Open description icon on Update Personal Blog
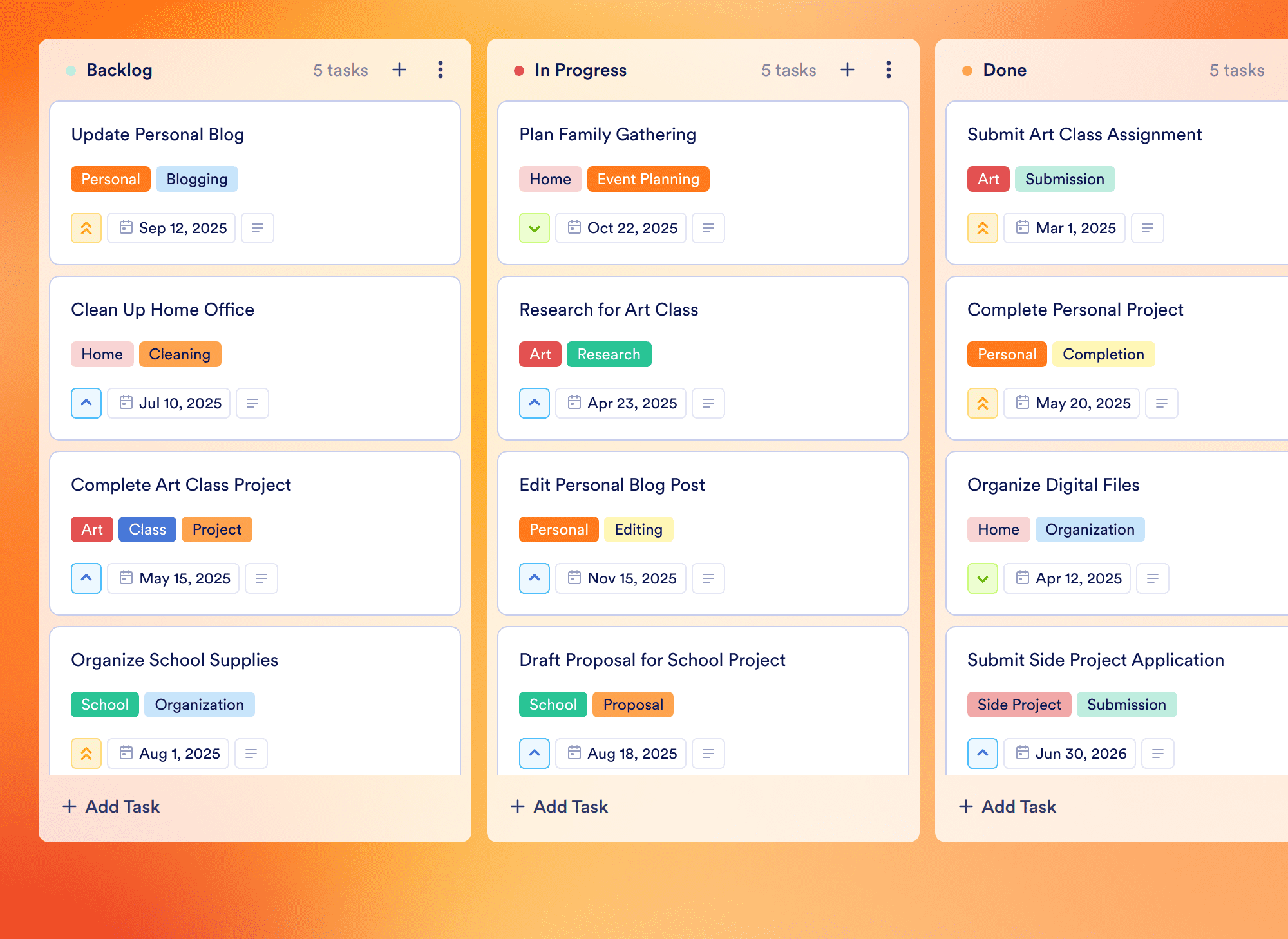This screenshot has height=939, width=1288. [x=258, y=228]
